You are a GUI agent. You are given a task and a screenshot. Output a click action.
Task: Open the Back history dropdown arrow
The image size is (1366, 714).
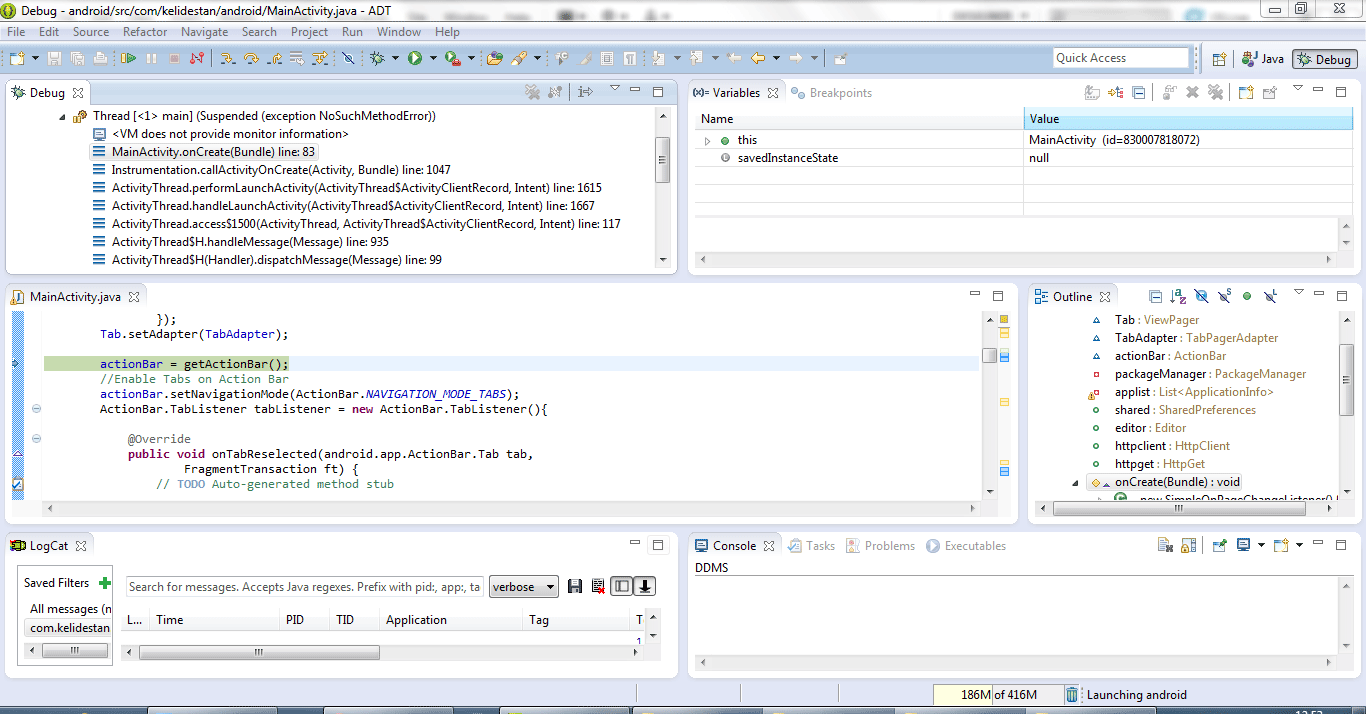776,58
